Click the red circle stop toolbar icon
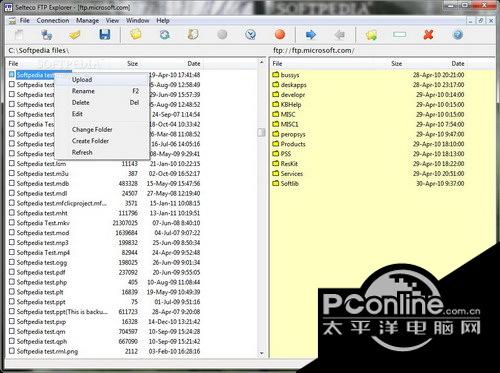The image size is (500, 373). 280,34
